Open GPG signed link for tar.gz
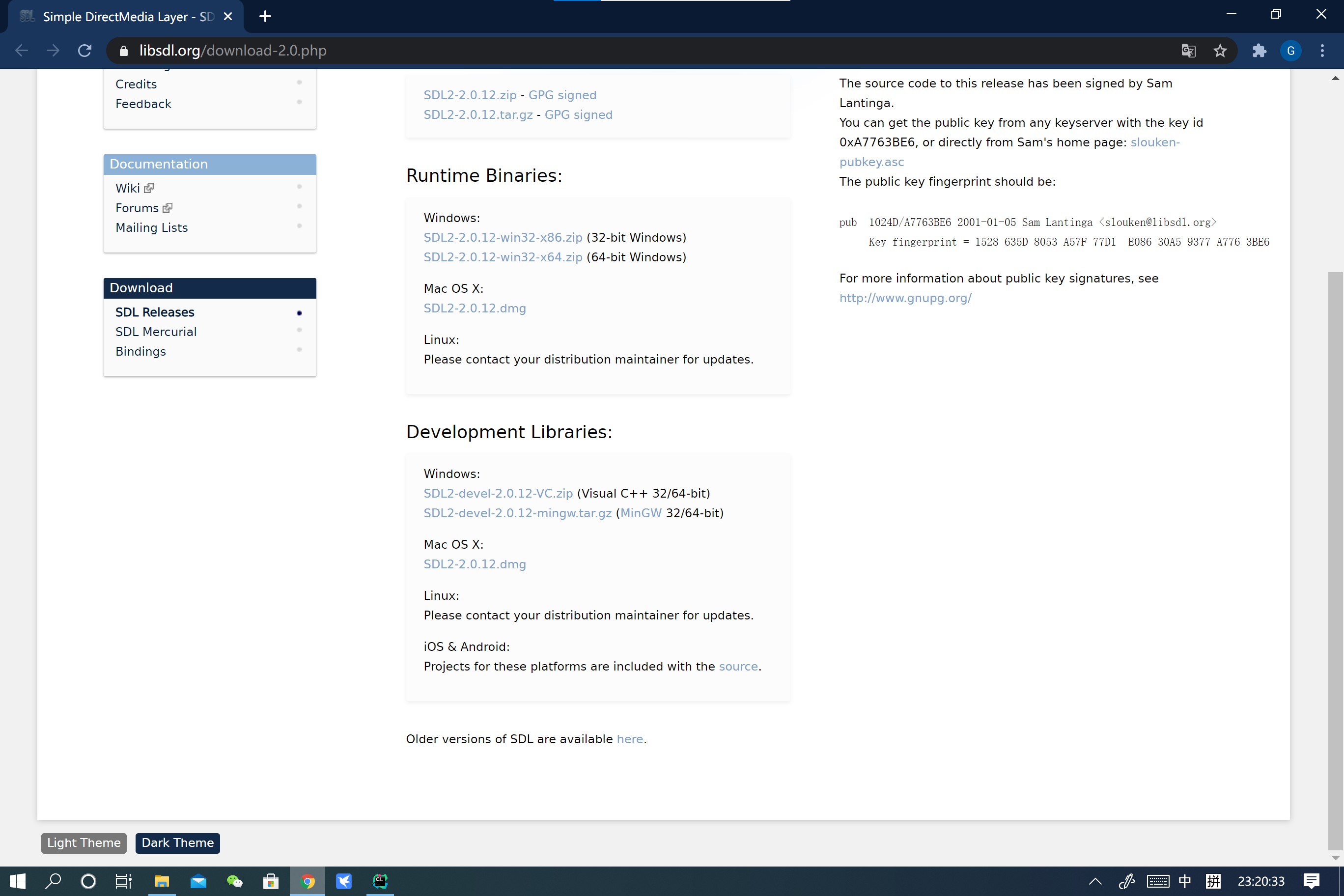Screen dimensions: 1344x896 coord(578,114)
